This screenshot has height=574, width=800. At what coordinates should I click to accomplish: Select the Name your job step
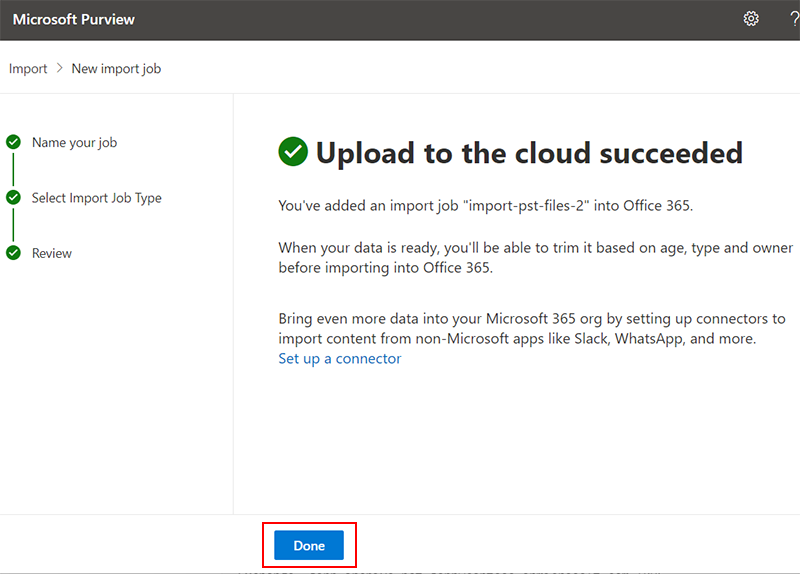point(74,142)
